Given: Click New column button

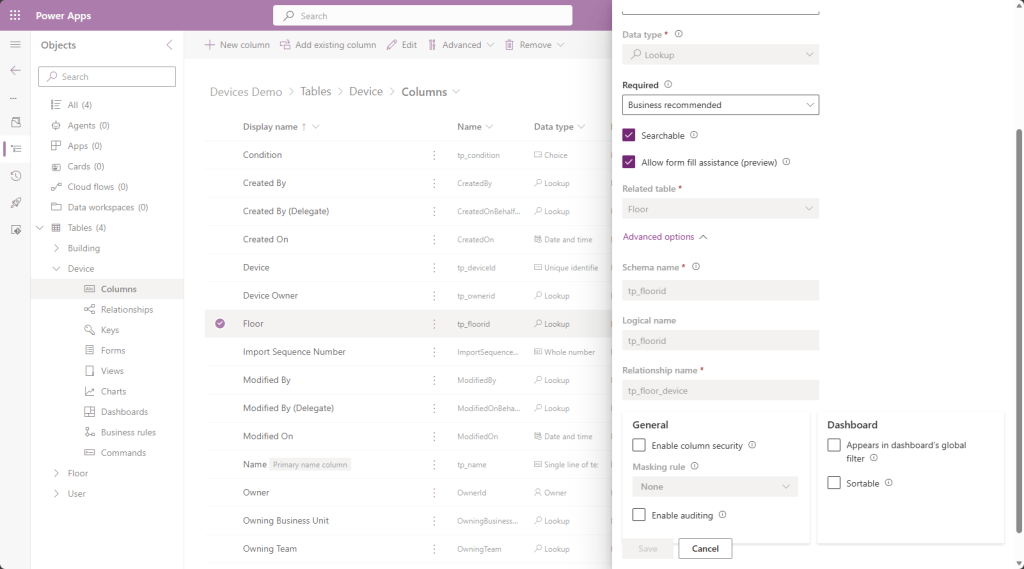Looking at the screenshot, I should 237,45.
